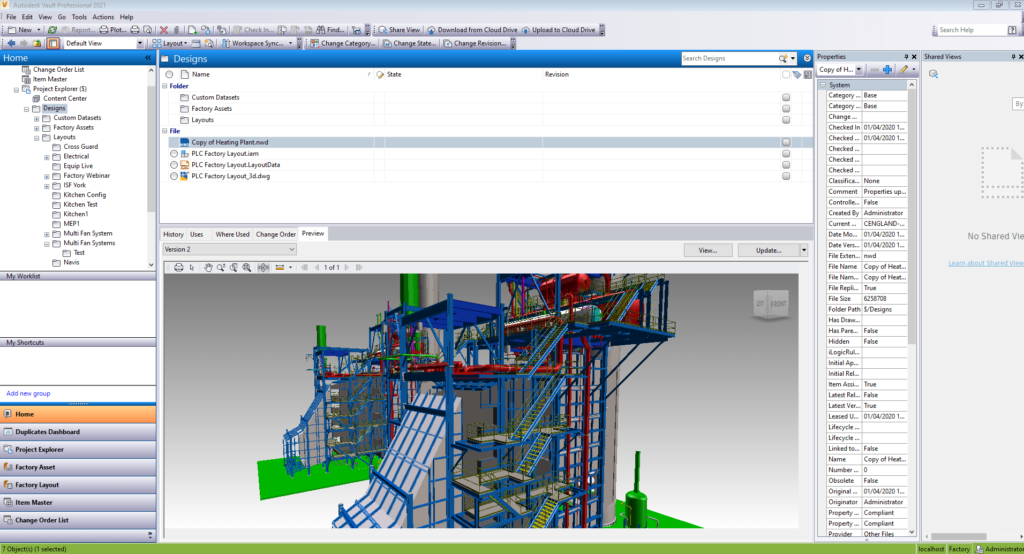Select the zoom tool in preview toolbar
The height and width of the screenshot is (554, 1024).
[x=221, y=267]
